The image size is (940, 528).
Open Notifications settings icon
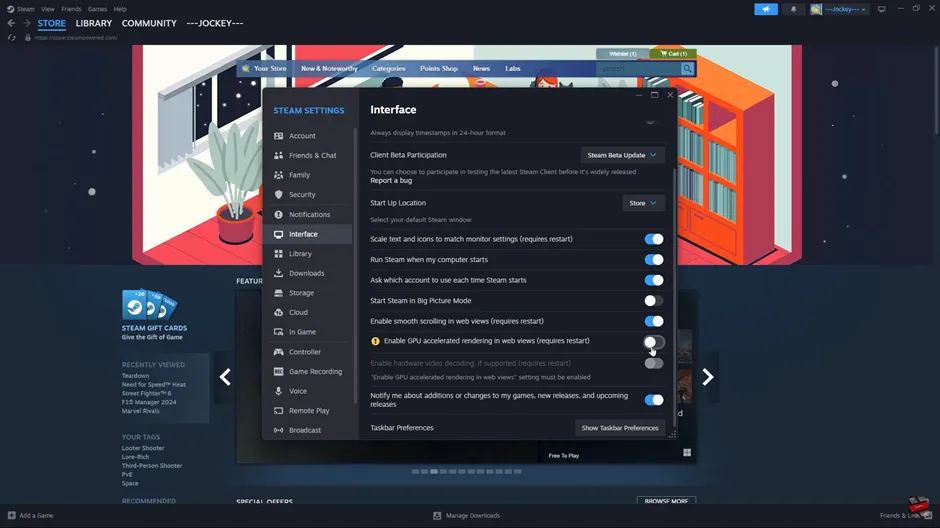[x=278, y=215]
